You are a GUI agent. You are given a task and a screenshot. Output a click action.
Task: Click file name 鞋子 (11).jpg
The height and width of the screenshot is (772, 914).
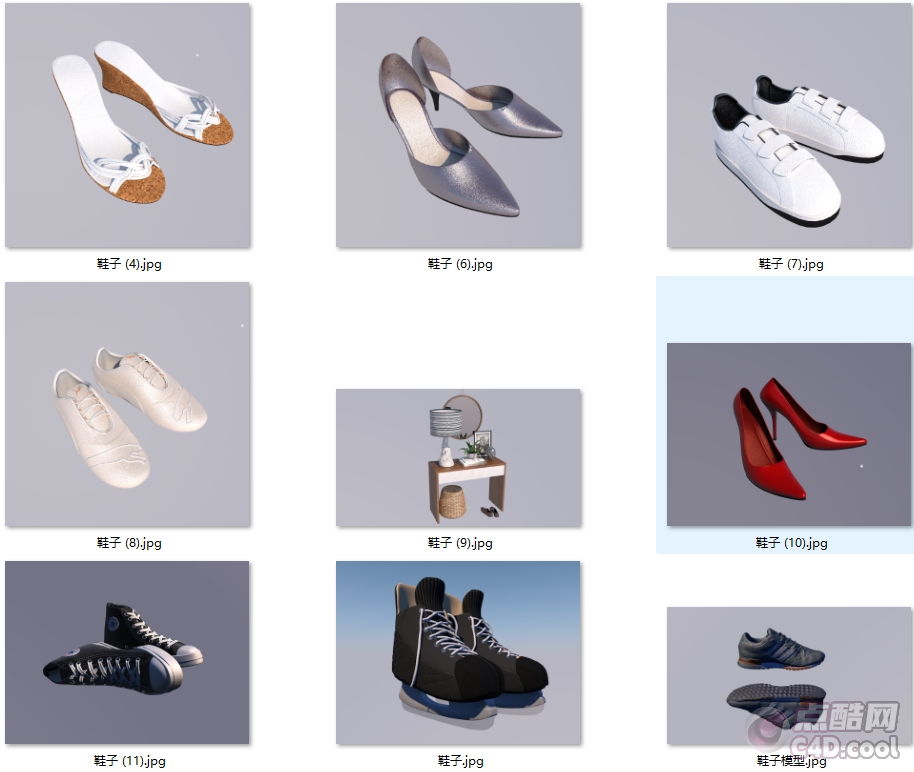129,760
